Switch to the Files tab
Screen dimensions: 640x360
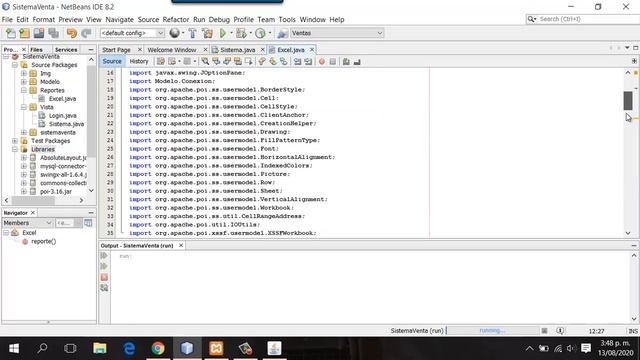click(36, 49)
